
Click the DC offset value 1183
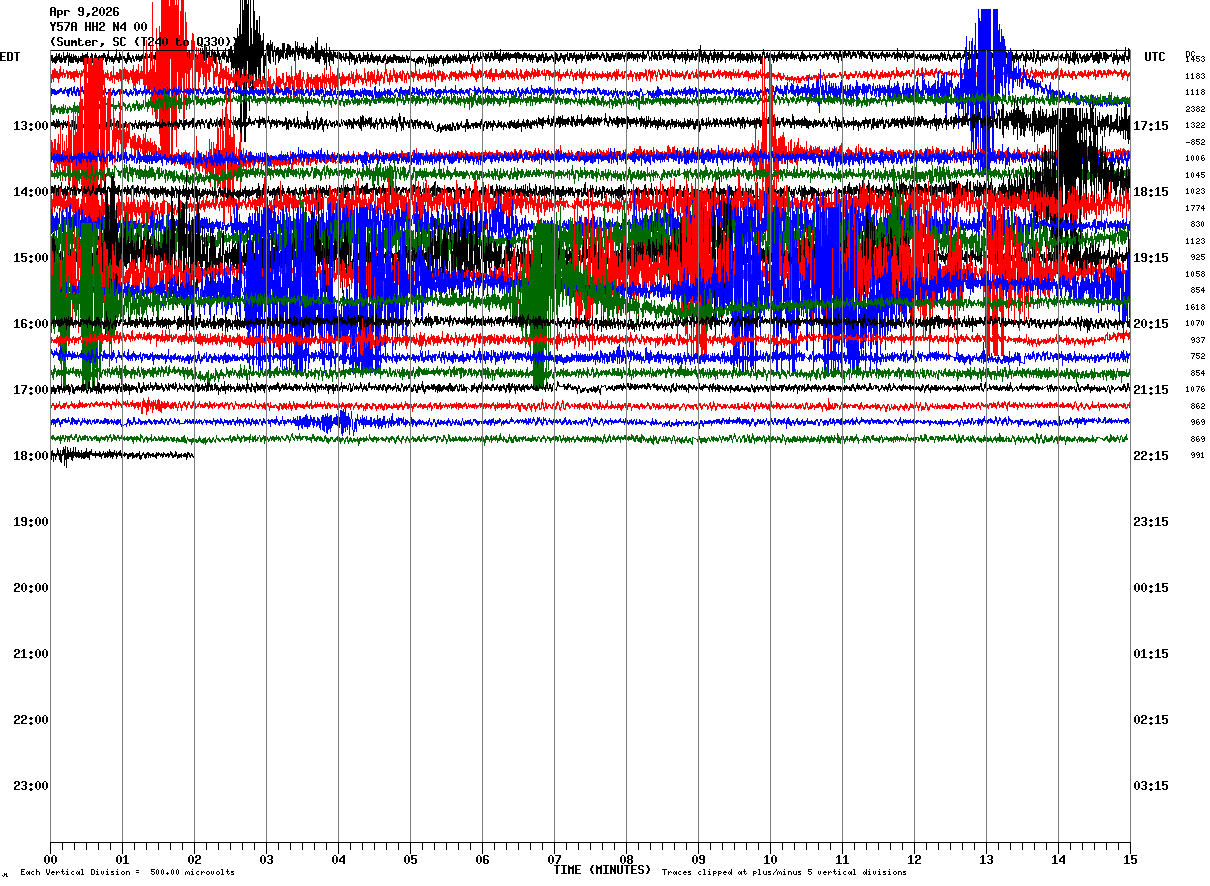[x=1195, y=76]
